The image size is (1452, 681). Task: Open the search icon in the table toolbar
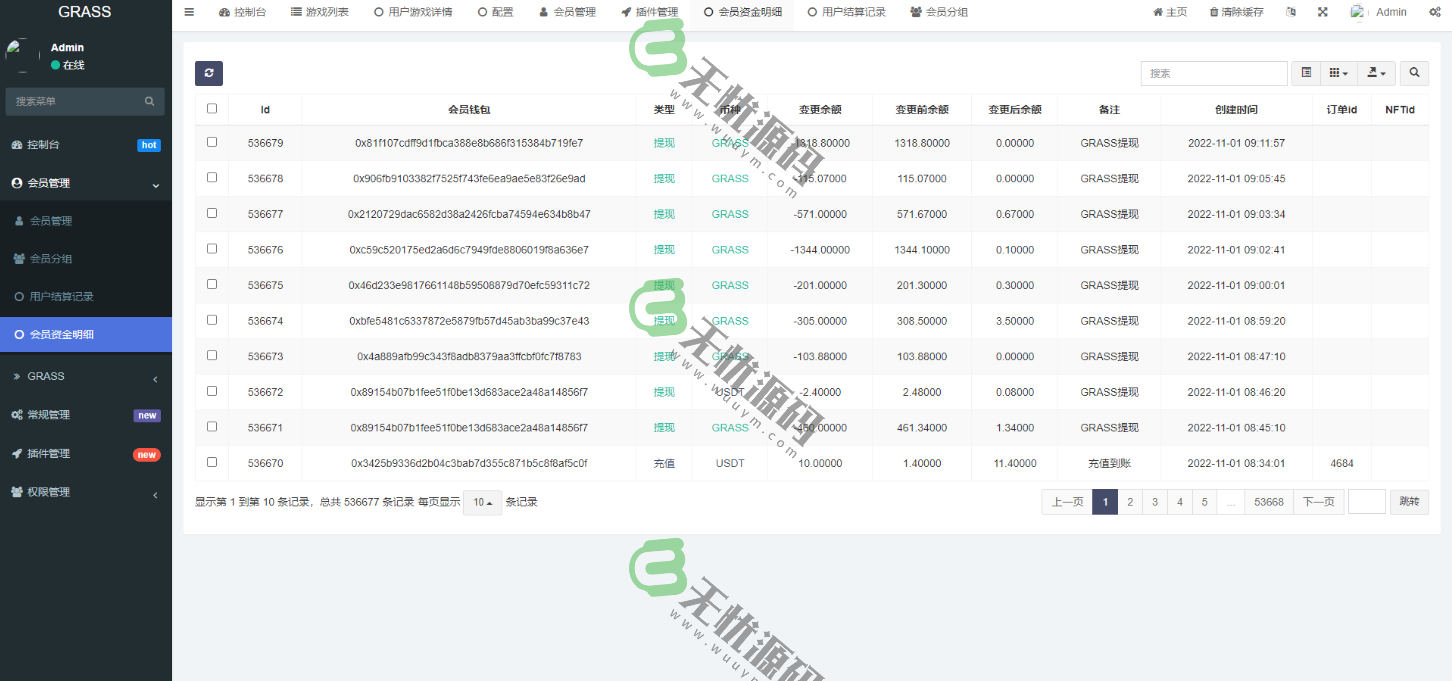tap(1414, 73)
